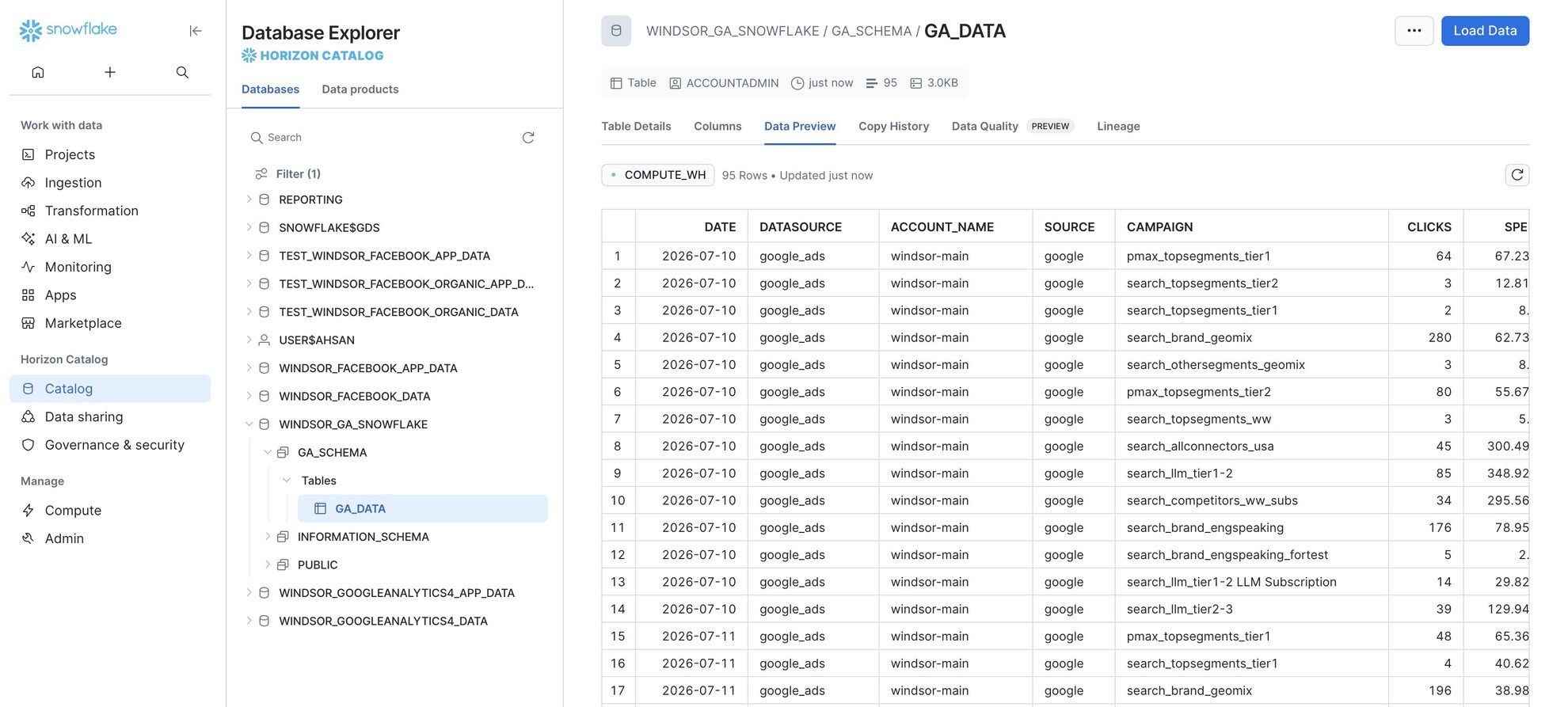
Task: Go to the Home icon
Action: [38, 72]
